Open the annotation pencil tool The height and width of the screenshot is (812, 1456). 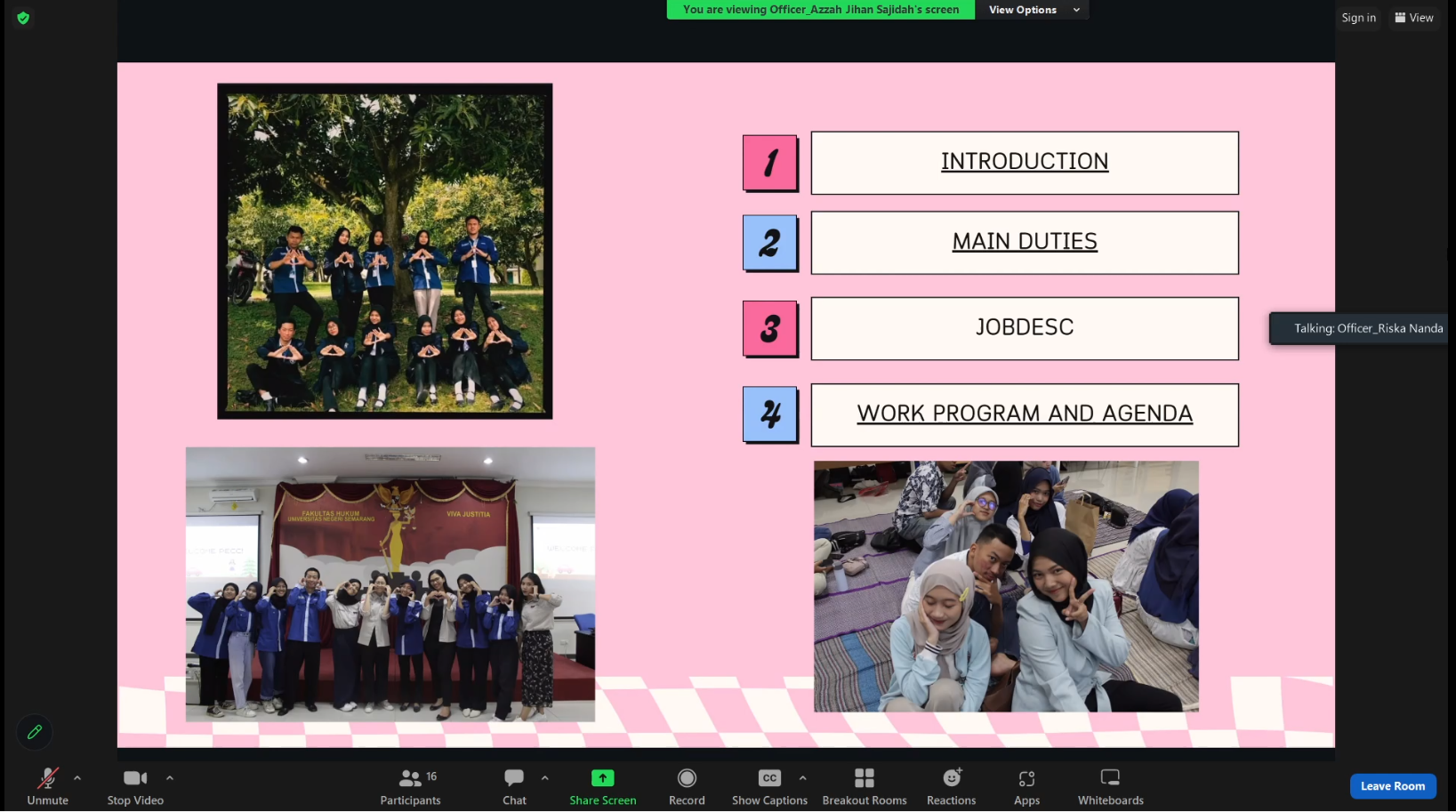pyautogui.click(x=35, y=732)
